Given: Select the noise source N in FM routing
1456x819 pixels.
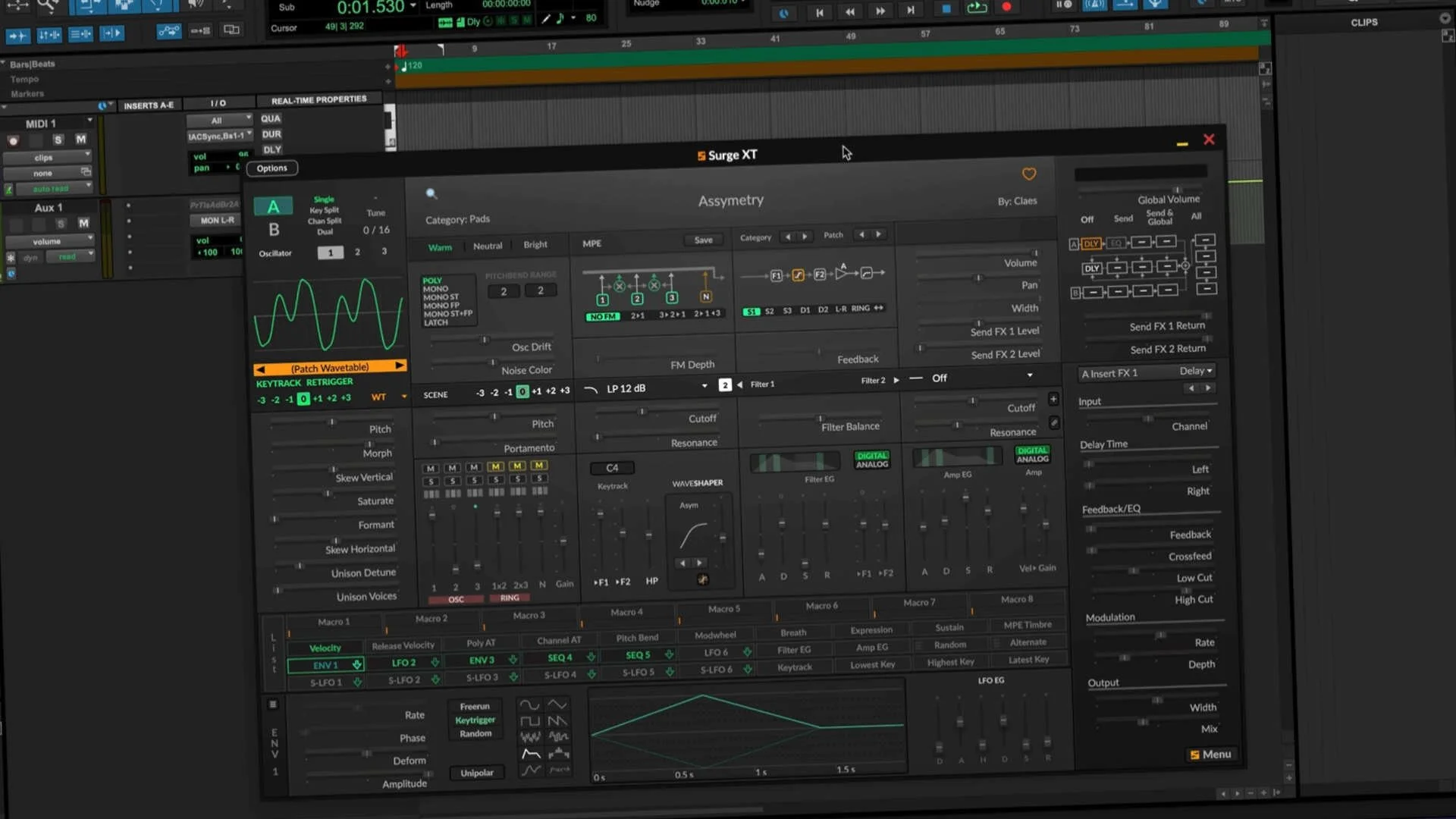Looking at the screenshot, I should [706, 297].
